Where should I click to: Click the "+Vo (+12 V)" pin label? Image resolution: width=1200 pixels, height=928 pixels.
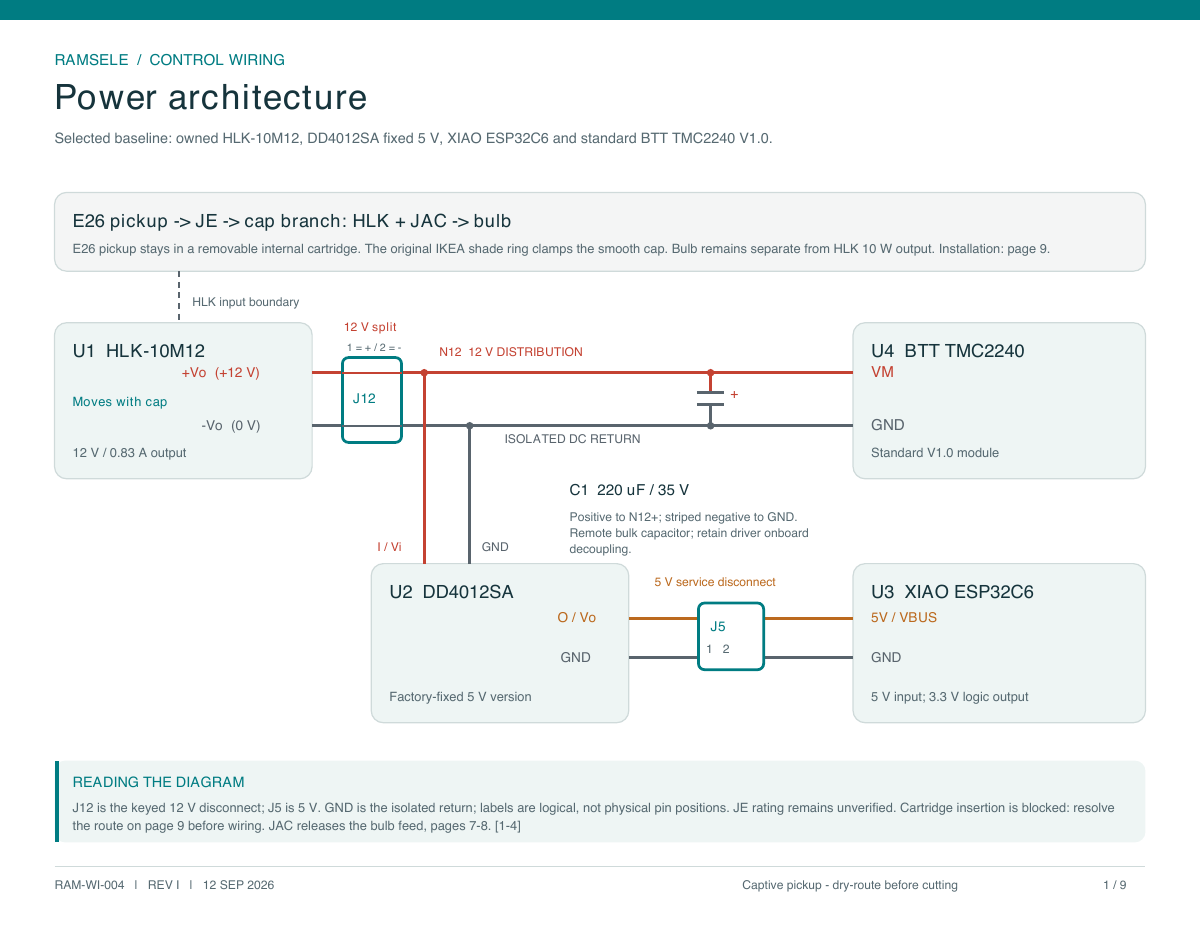220,373
